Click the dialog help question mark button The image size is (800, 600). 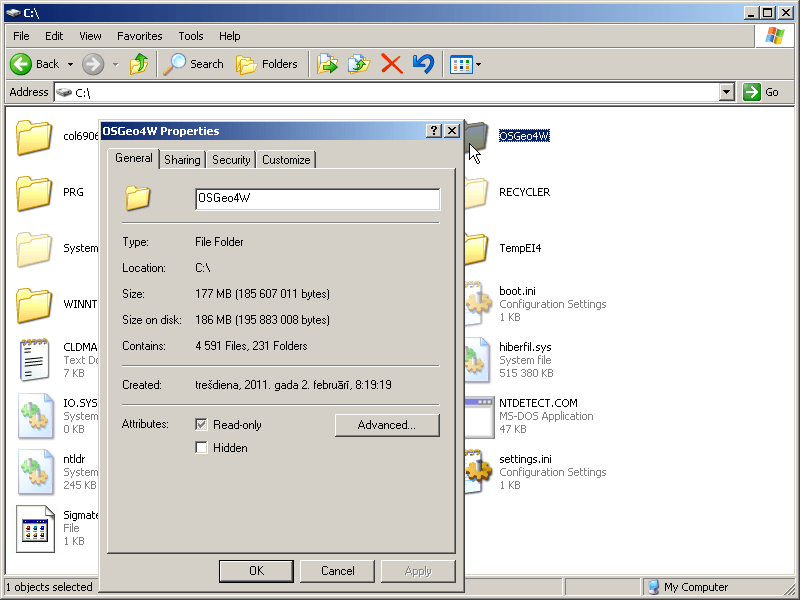[x=433, y=131]
